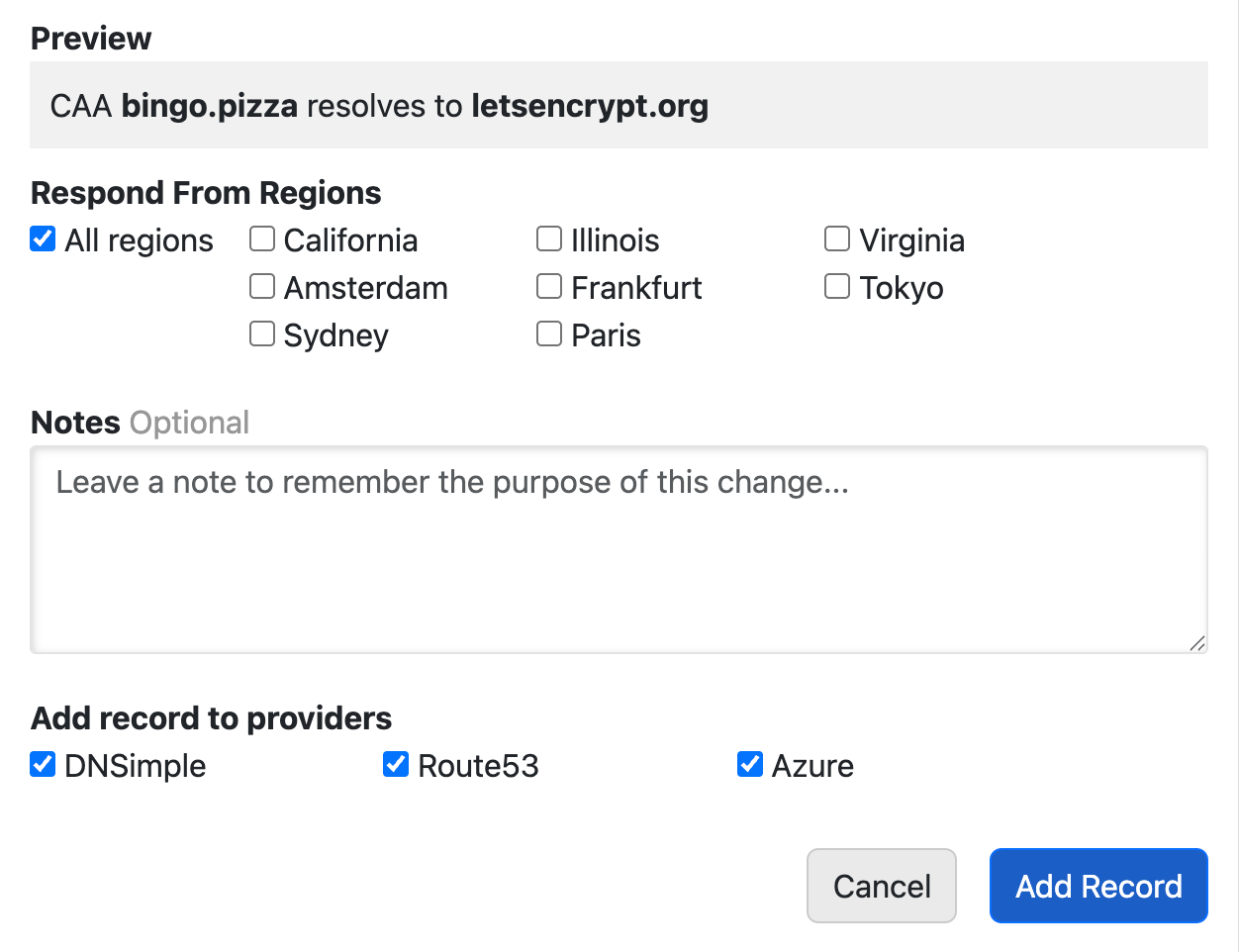Viewport: 1239px width, 952px height.
Task: Click letsencrypt.org in the preview text
Action: pos(591,106)
